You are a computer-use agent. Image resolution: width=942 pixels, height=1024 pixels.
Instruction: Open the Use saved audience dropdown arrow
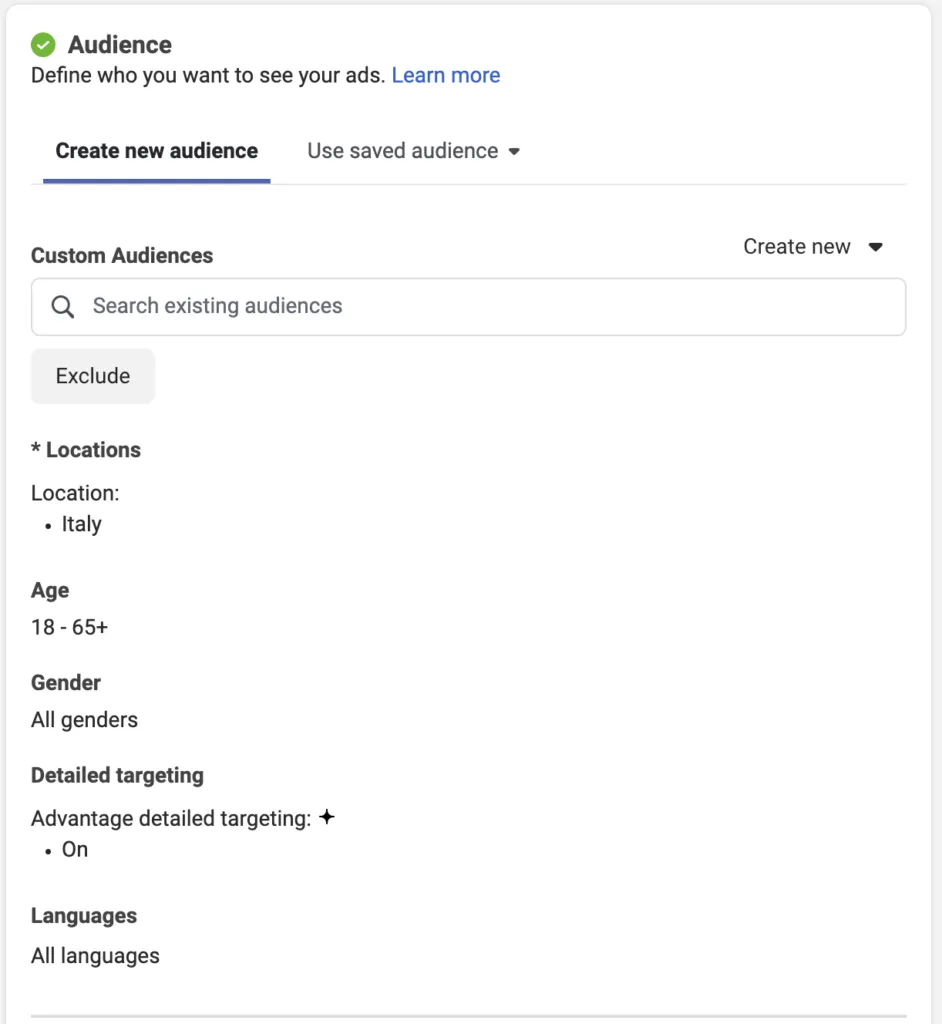(515, 152)
